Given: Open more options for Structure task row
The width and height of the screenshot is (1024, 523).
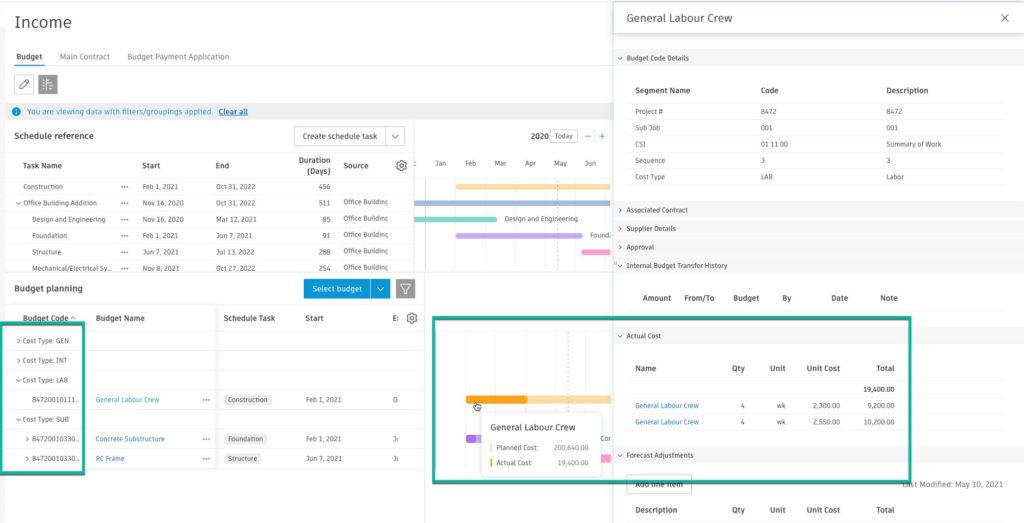Looking at the screenshot, I should [125, 252].
